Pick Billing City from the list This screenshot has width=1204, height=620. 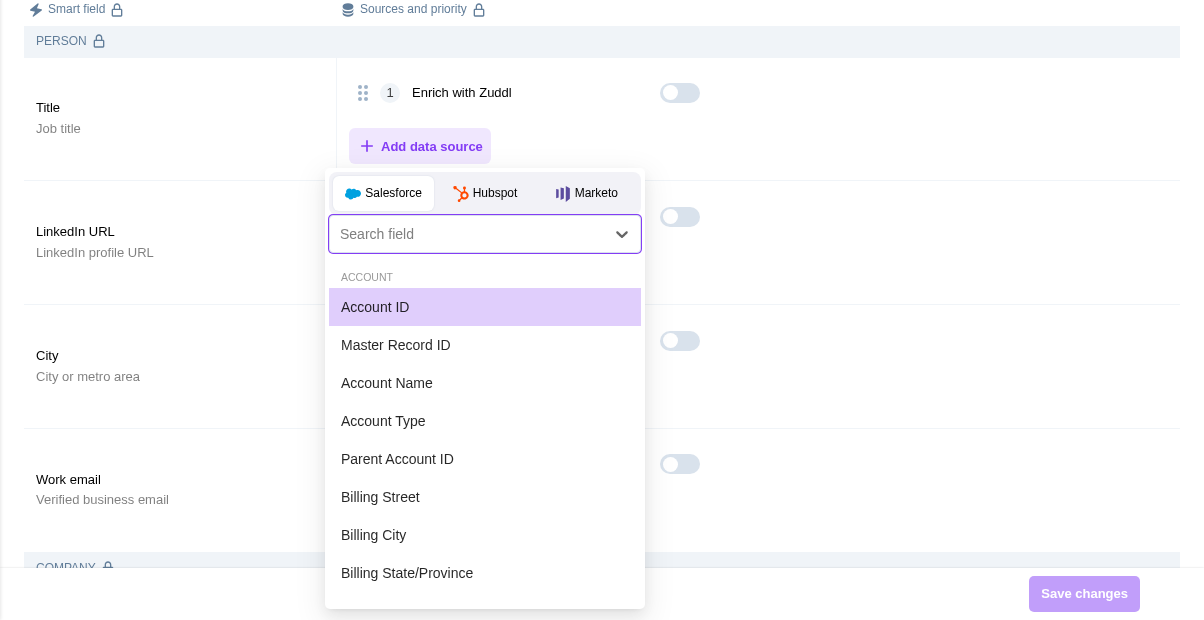485,535
